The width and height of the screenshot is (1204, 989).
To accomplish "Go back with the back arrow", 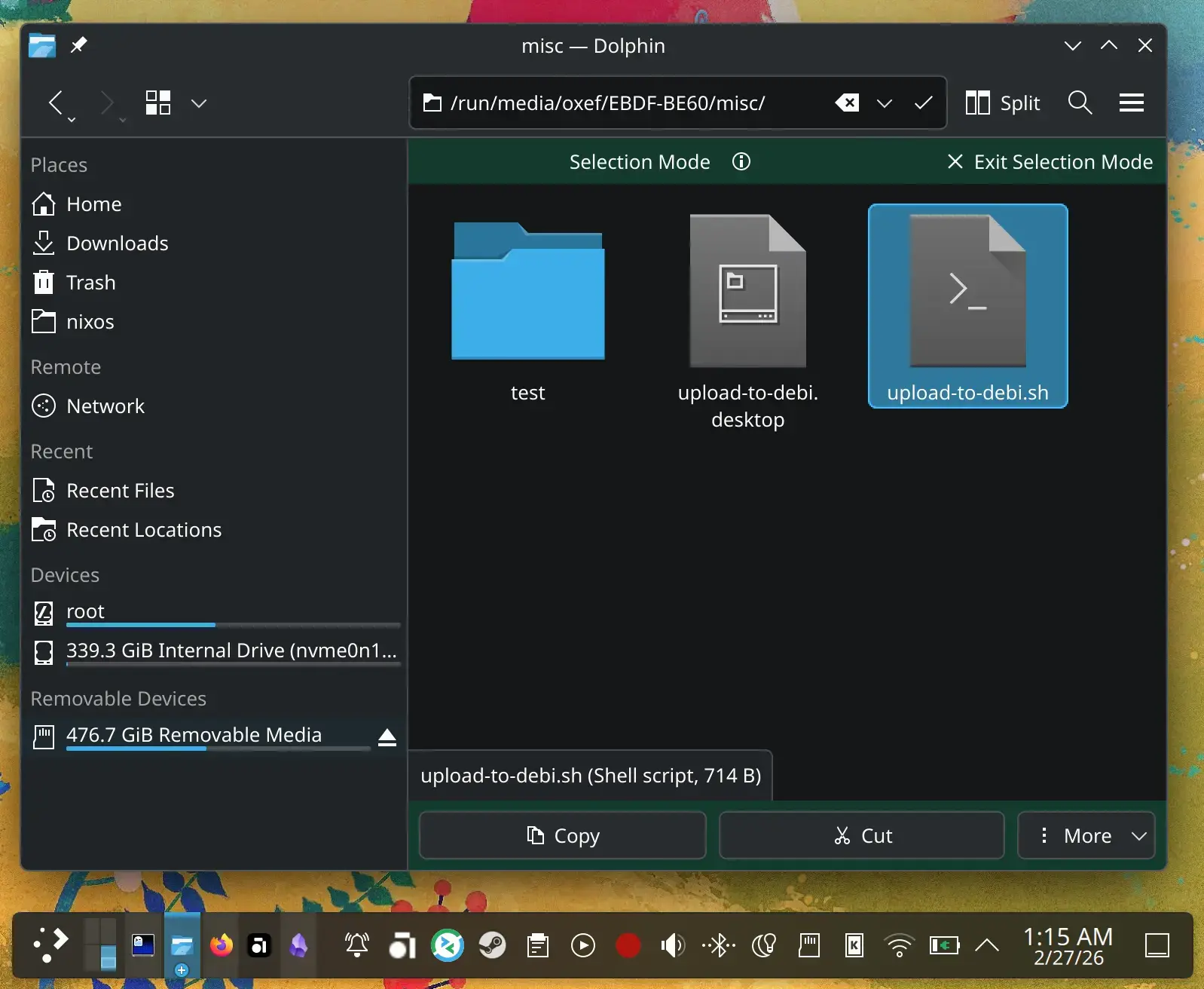I will pos(56,103).
